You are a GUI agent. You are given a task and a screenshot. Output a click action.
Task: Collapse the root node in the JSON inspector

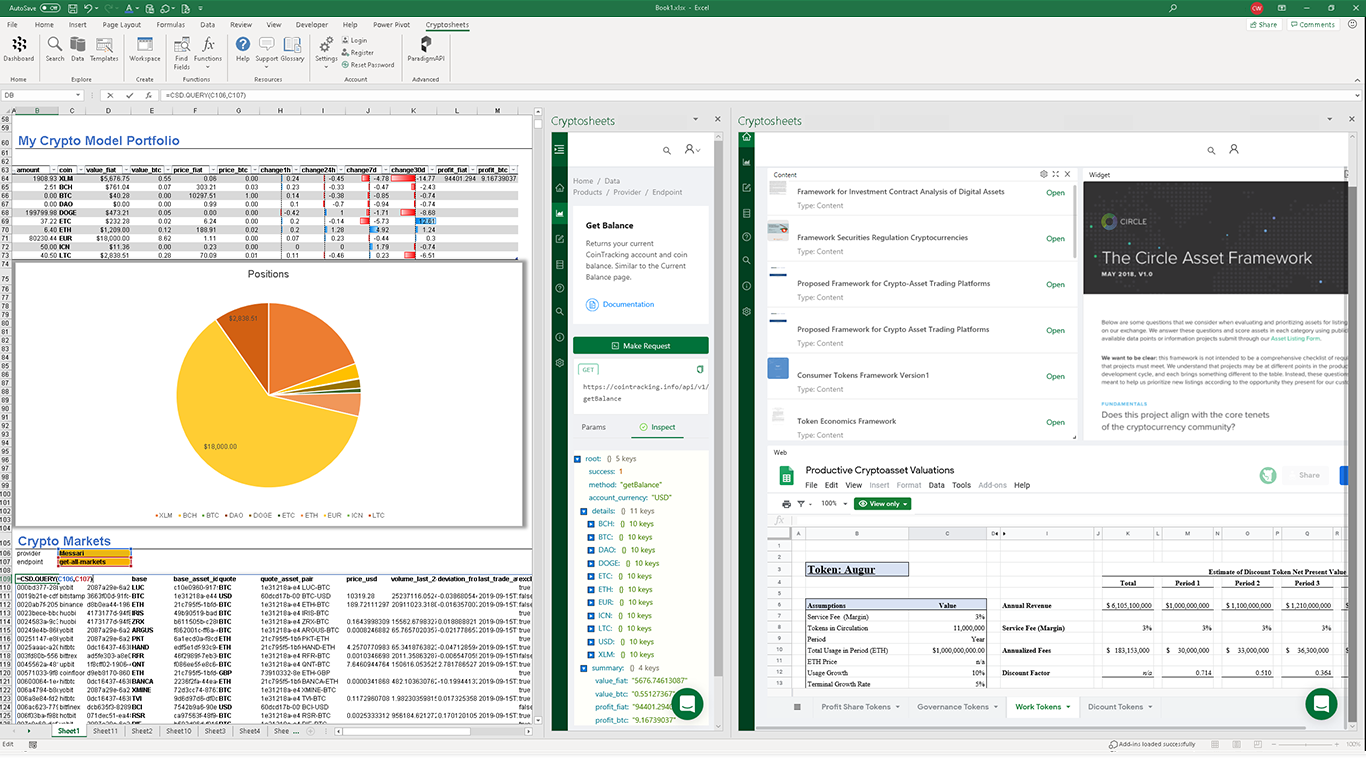(x=577, y=459)
